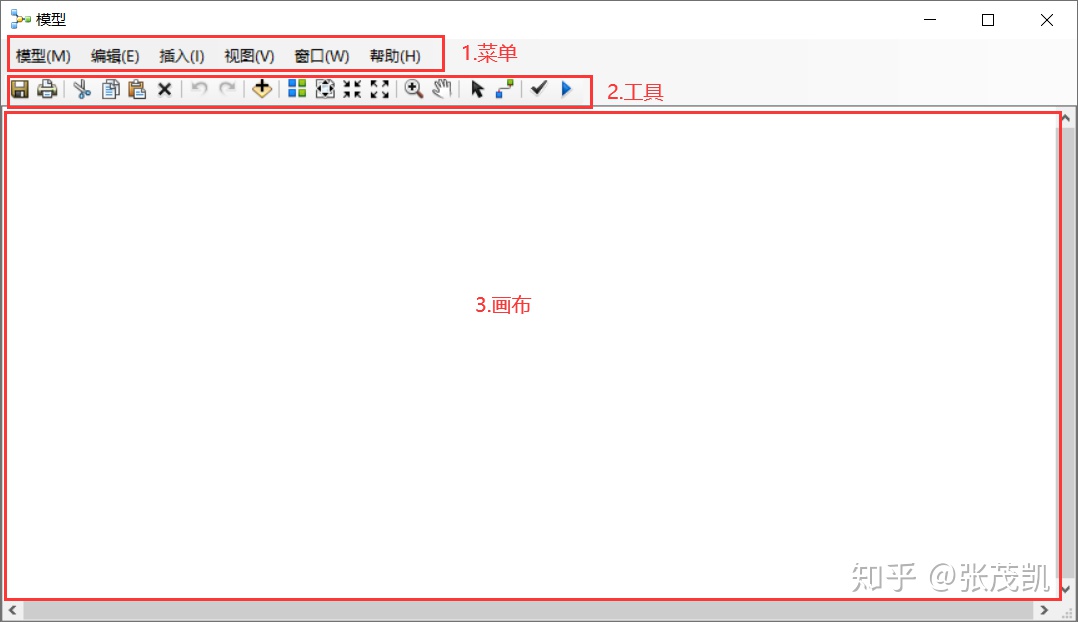Close the 模型 window
The height and width of the screenshot is (622, 1078).
[1046, 20]
